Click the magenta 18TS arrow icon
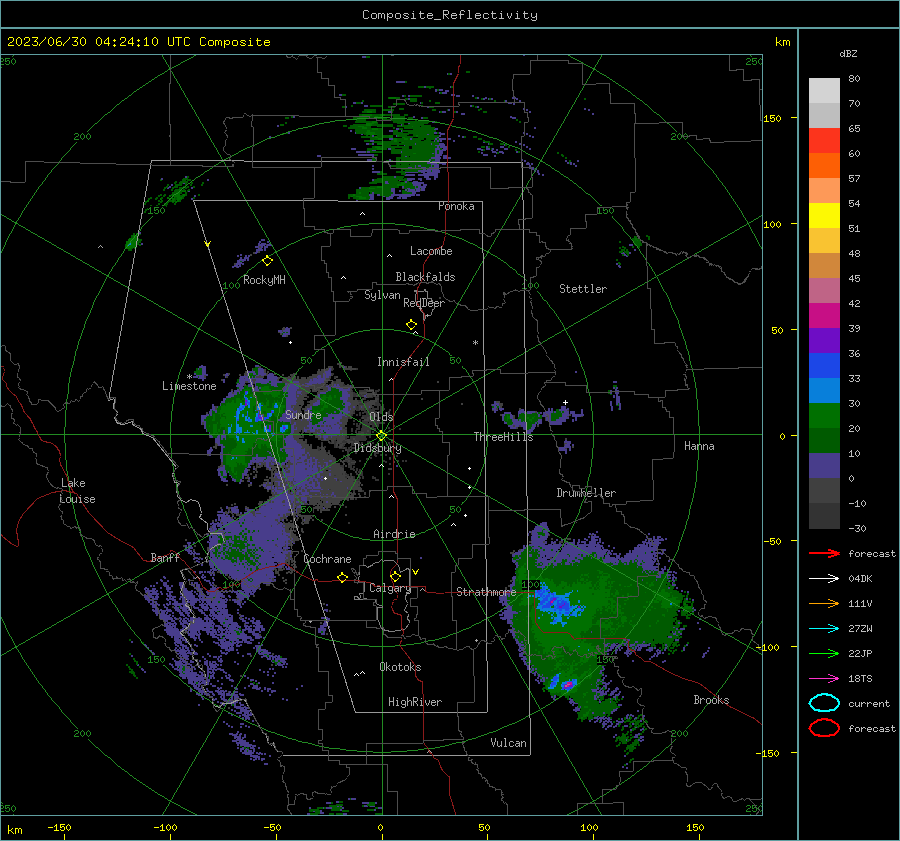 [824, 679]
